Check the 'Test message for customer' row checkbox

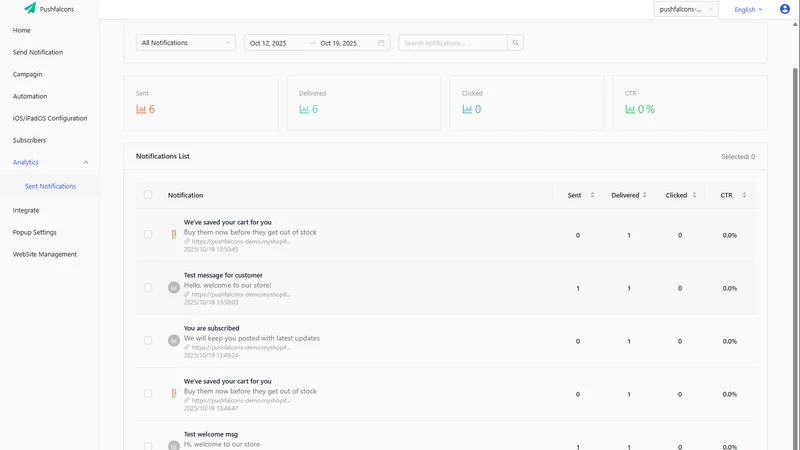click(148, 288)
